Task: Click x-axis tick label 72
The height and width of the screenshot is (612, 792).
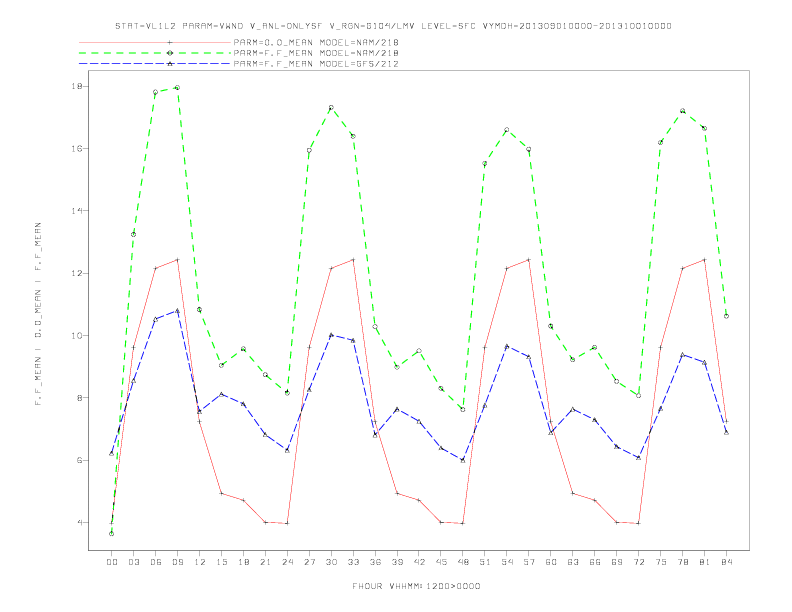Action: [x=638, y=562]
